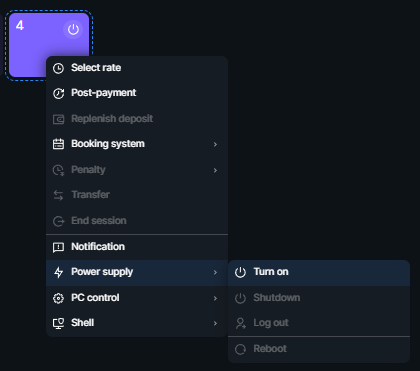420x371 pixels.
Task: Click the lightning bolt Power supply icon
Action: (58, 272)
